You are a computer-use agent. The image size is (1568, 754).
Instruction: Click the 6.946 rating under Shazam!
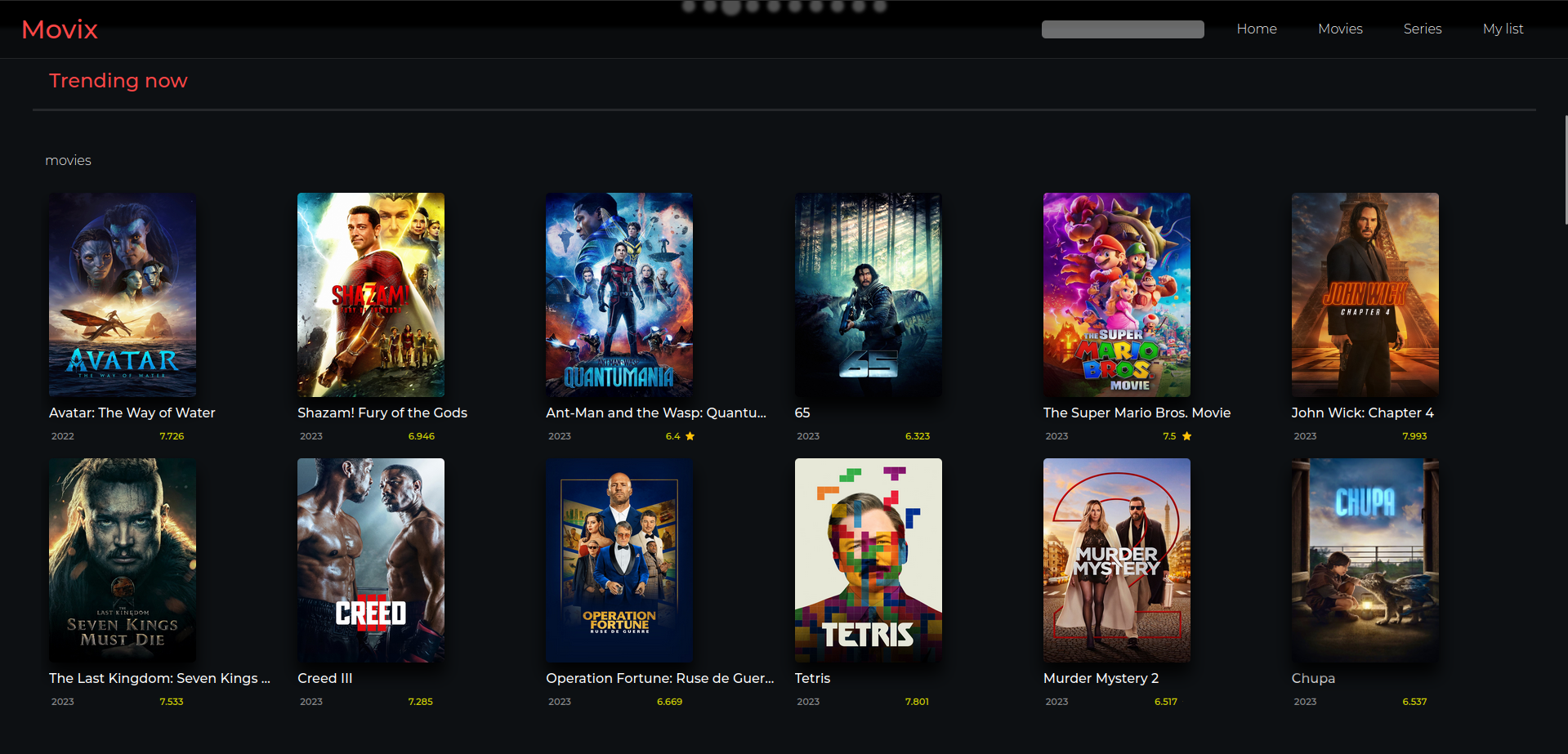coord(422,436)
